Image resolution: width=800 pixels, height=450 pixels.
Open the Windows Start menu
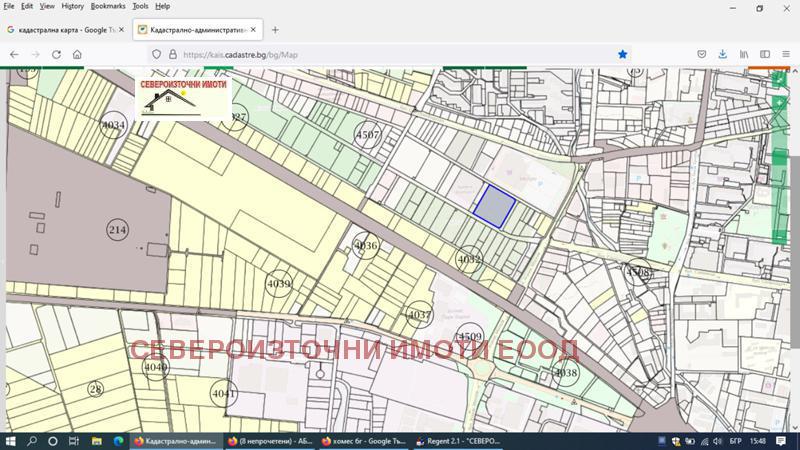pos(11,441)
